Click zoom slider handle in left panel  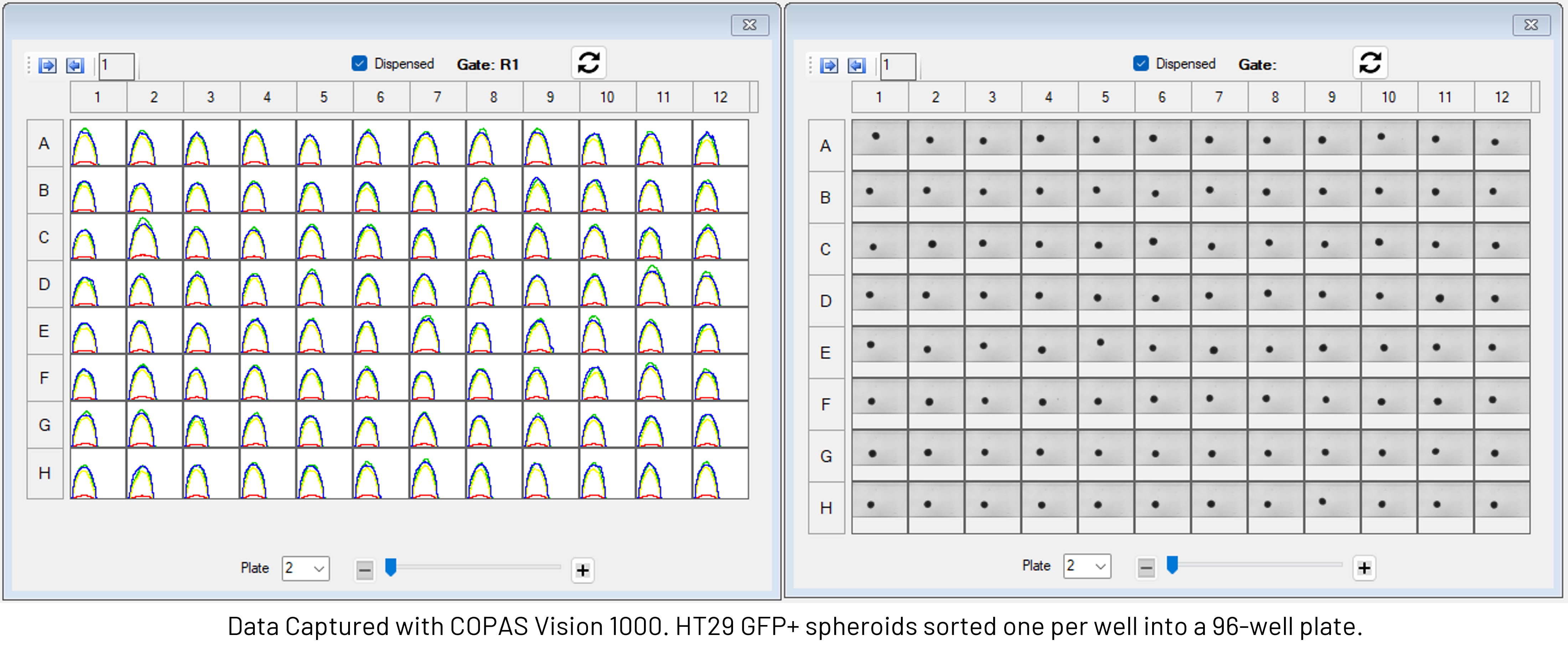click(x=391, y=567)
